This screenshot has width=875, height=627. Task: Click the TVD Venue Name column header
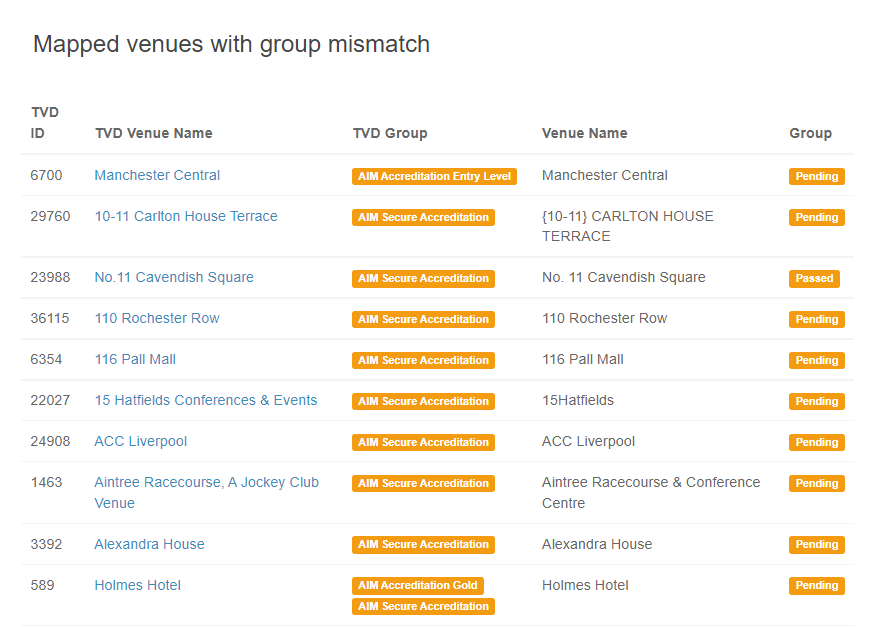tap(153, 133)
